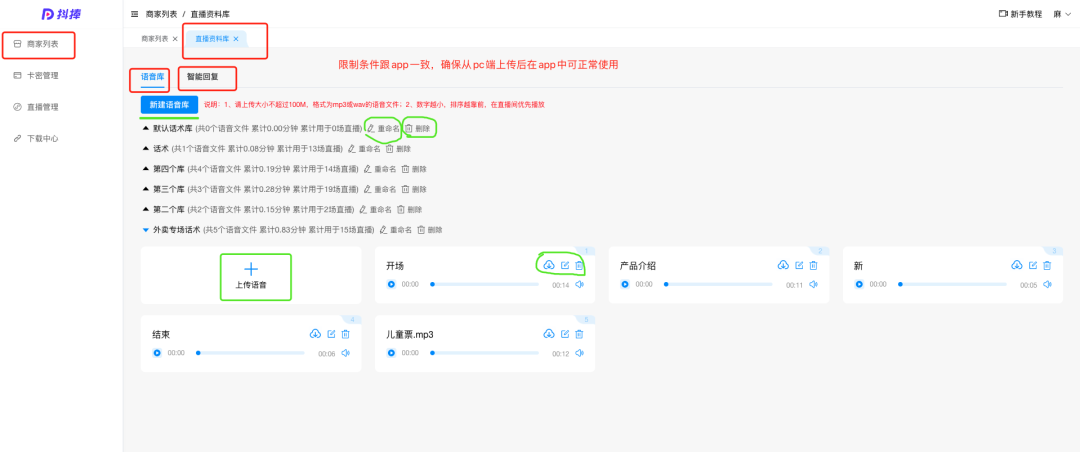1080x452 pixels.
Task: Delete the 新 voice card
Action: [1047, 265]
